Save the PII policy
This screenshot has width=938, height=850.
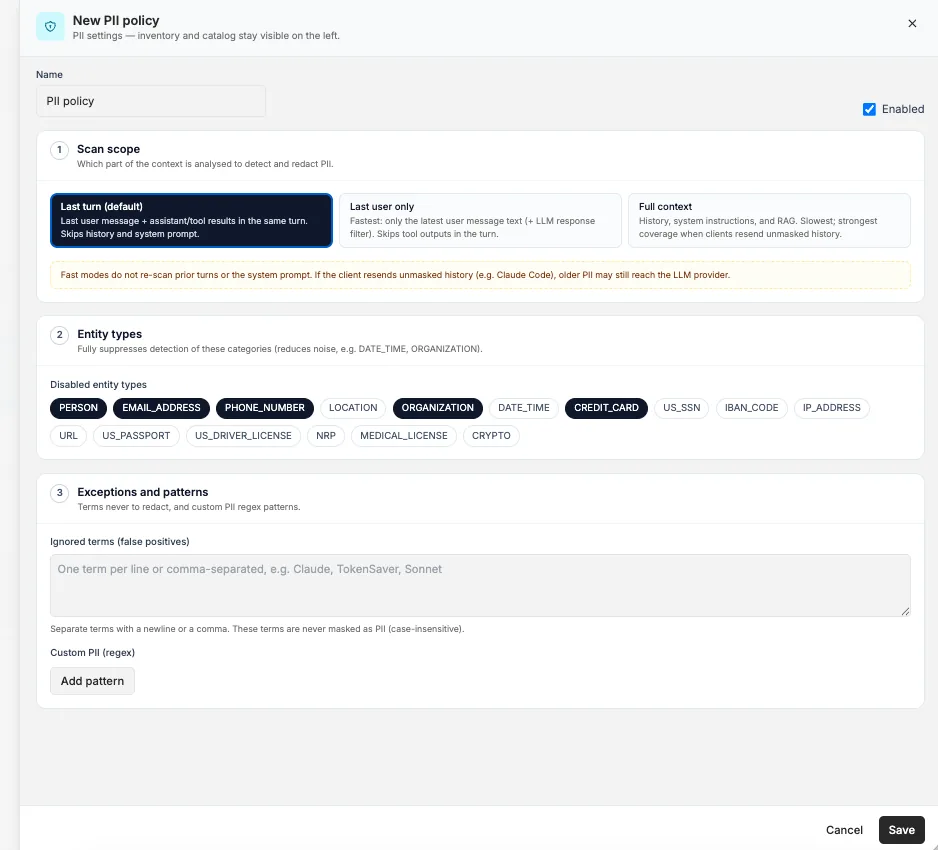(901, 830)
